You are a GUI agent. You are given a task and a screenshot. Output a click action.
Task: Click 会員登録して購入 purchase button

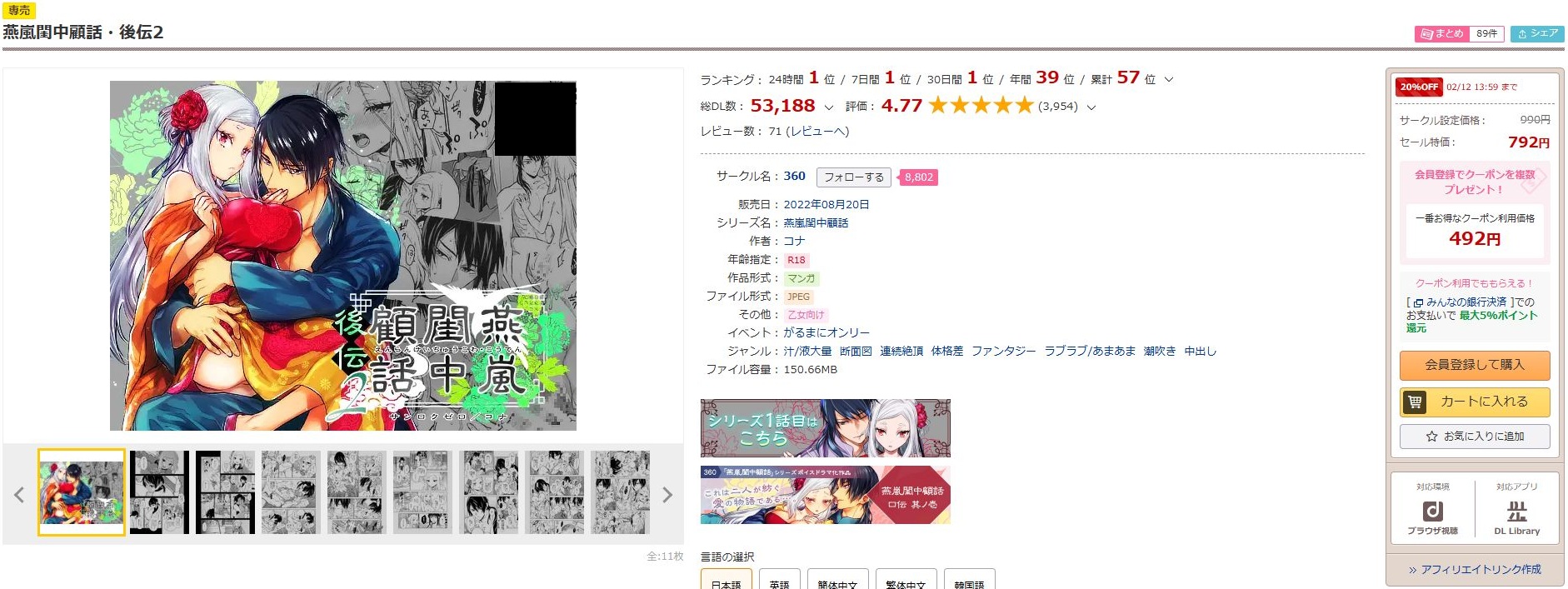coord(1475,365)
